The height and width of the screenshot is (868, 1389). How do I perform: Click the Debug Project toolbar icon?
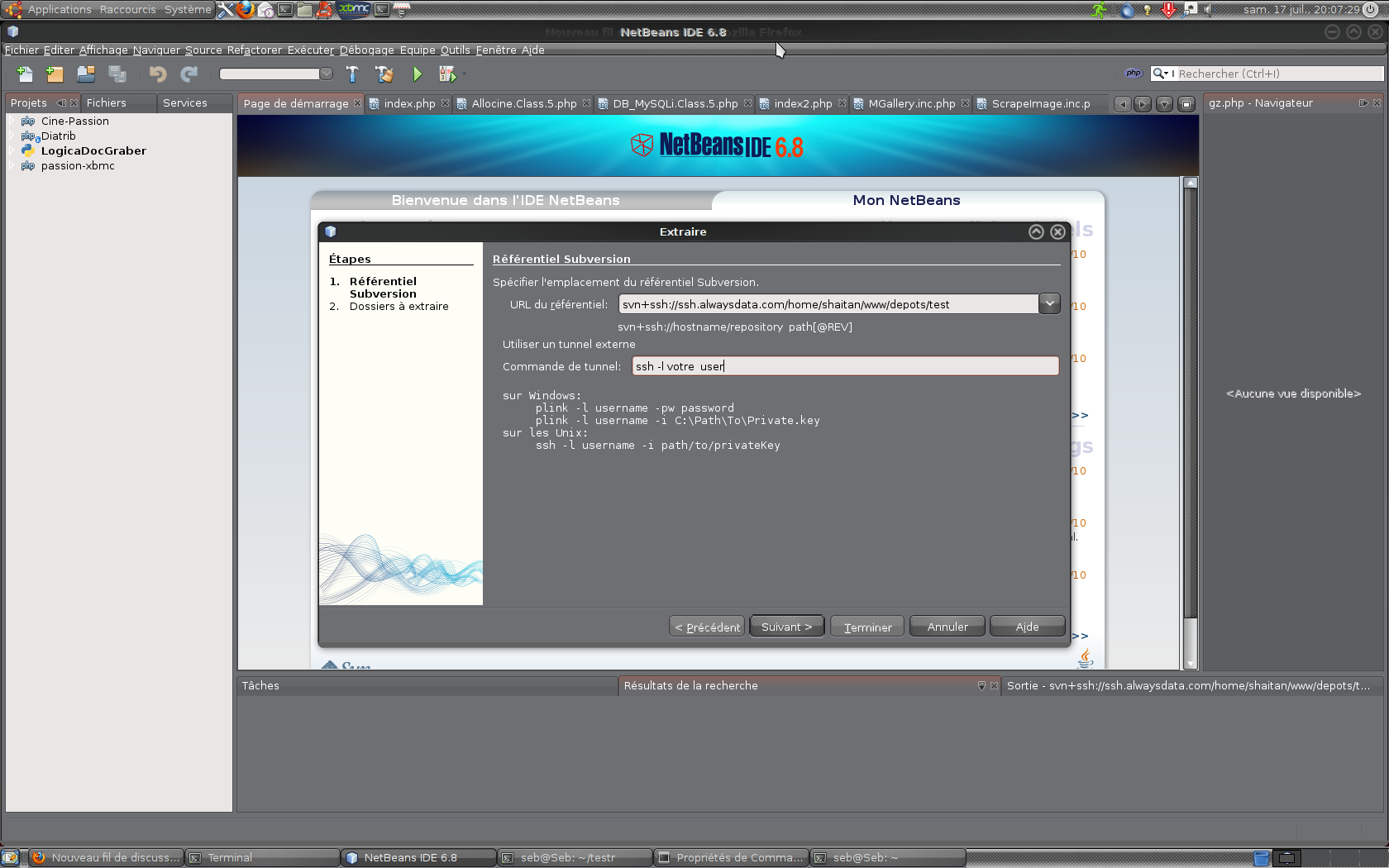447,74
